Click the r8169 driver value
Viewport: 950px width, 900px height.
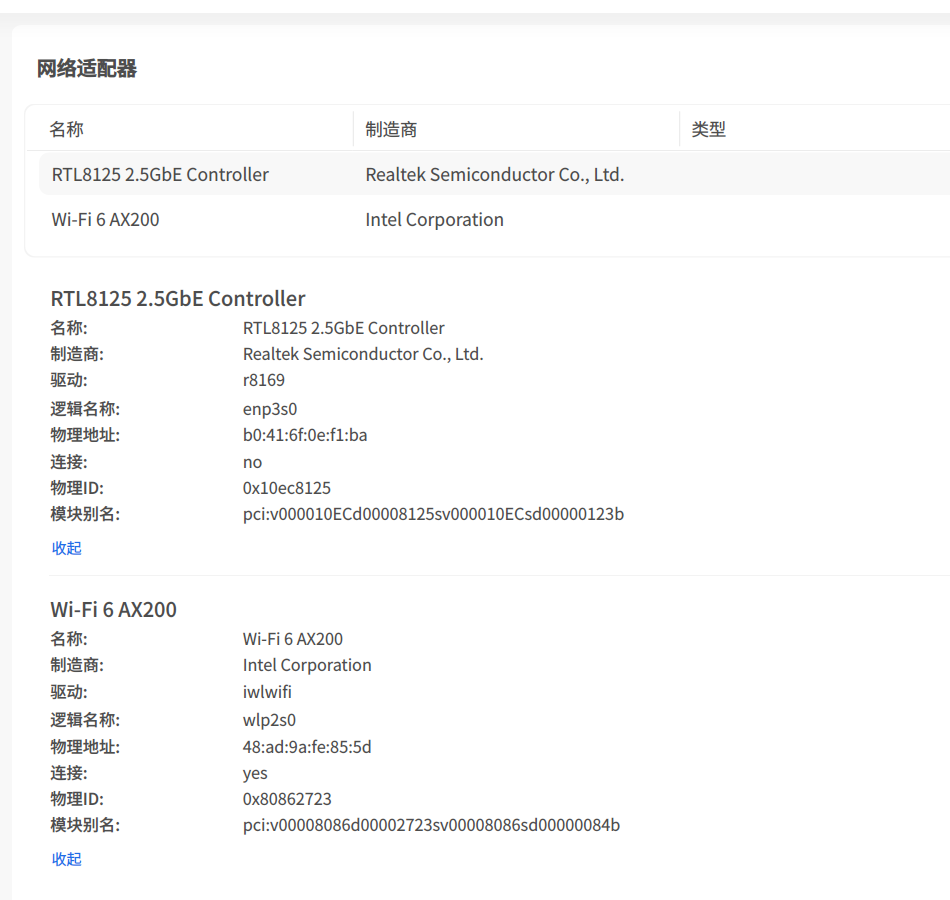click(x=264, y=380)
